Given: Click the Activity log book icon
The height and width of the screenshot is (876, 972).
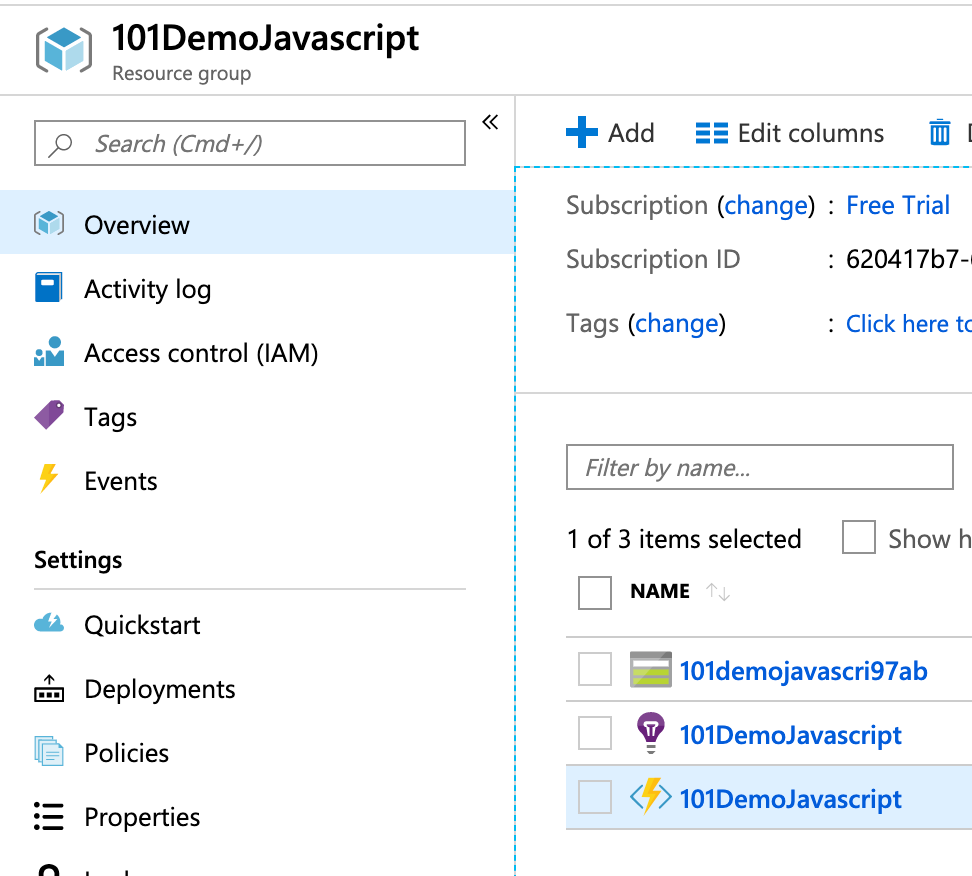Looking at the screenshot, I should coord(48,287).
